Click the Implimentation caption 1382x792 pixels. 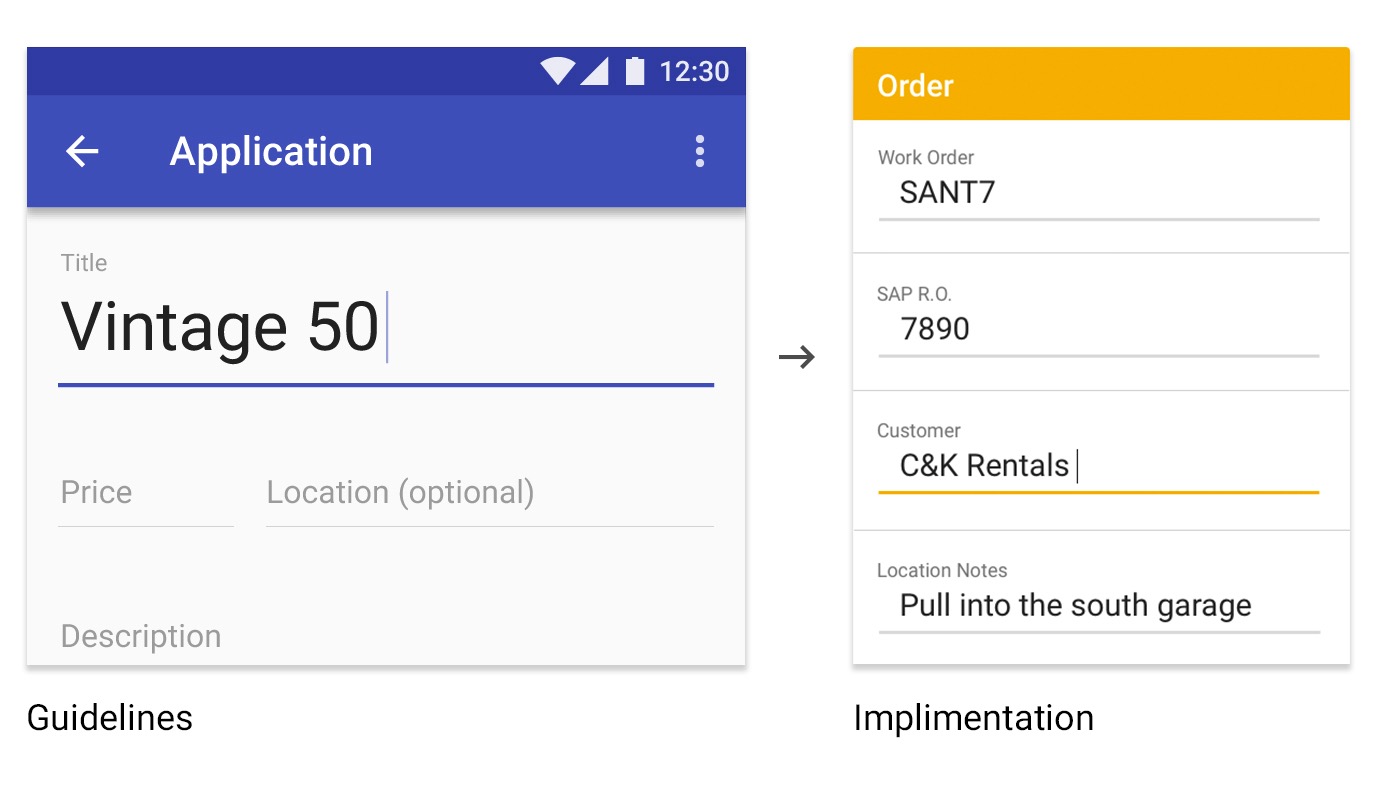click(973, 718)
